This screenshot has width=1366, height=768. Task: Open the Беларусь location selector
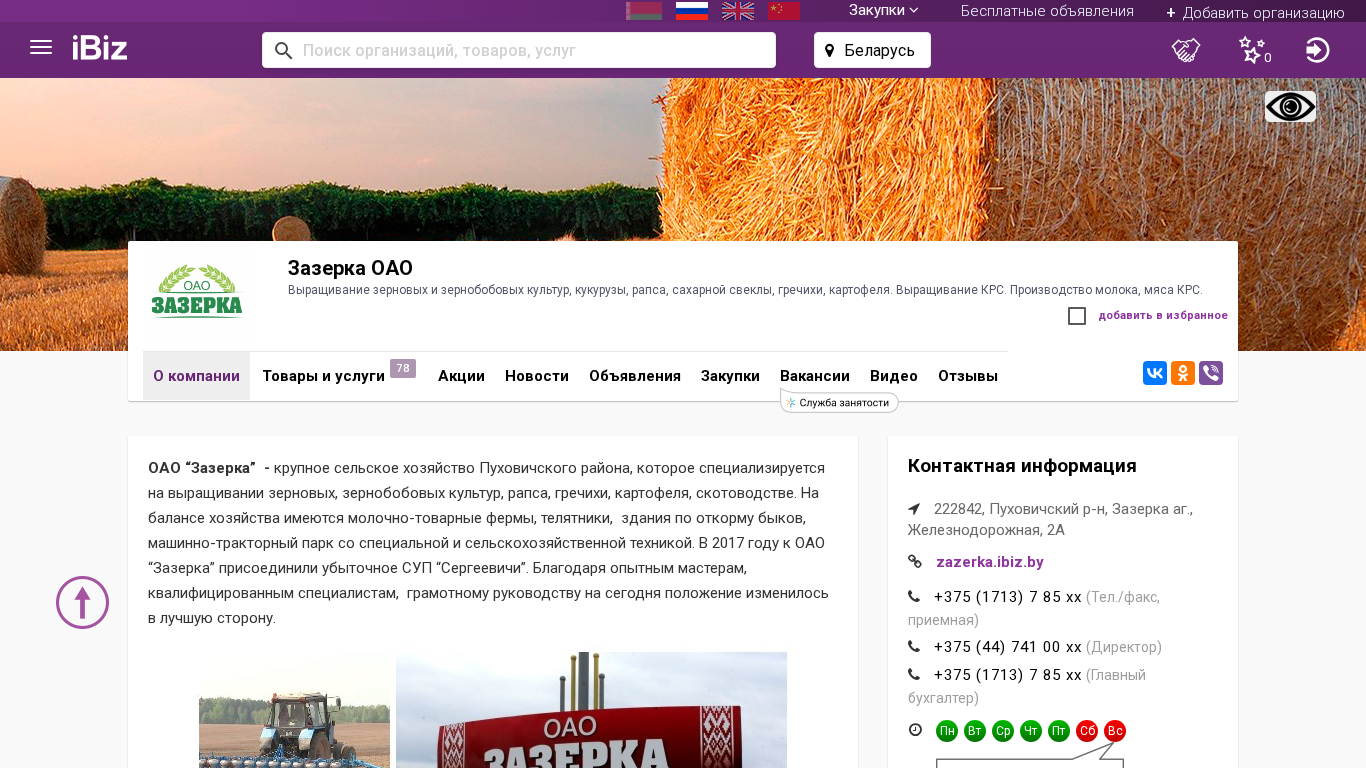pyautogui.click(x=872, y=50)
